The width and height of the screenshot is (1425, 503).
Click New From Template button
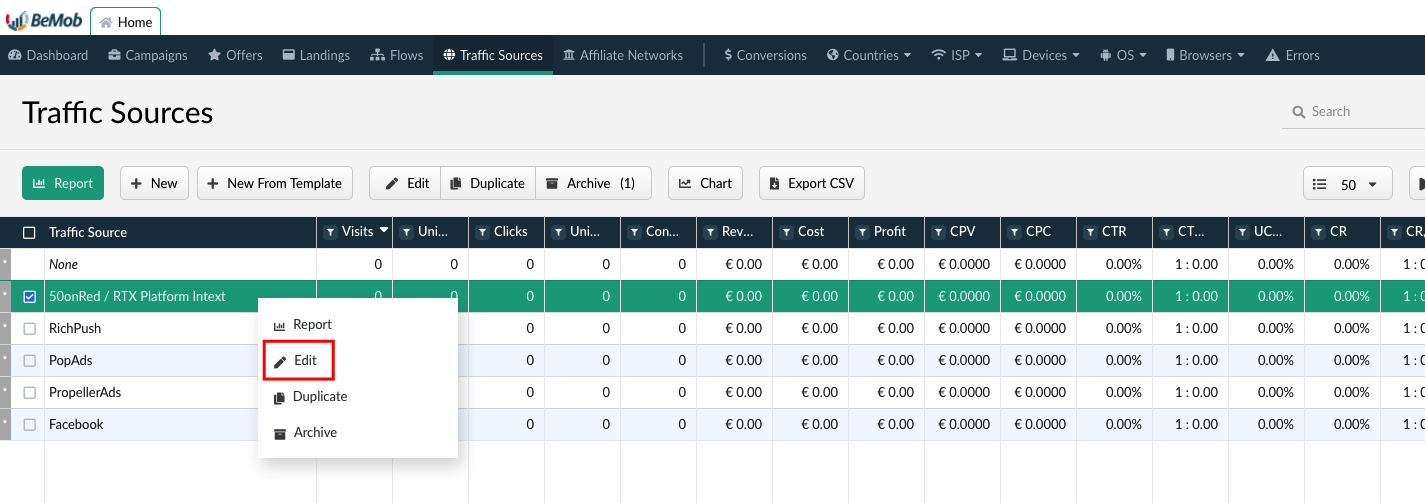275,183
